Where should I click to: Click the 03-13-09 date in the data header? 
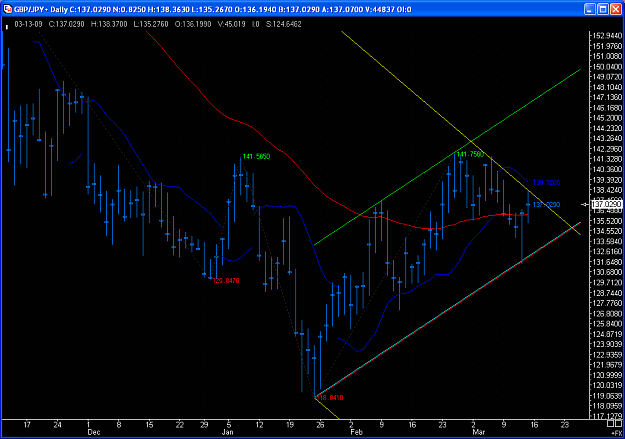point(28,24)
